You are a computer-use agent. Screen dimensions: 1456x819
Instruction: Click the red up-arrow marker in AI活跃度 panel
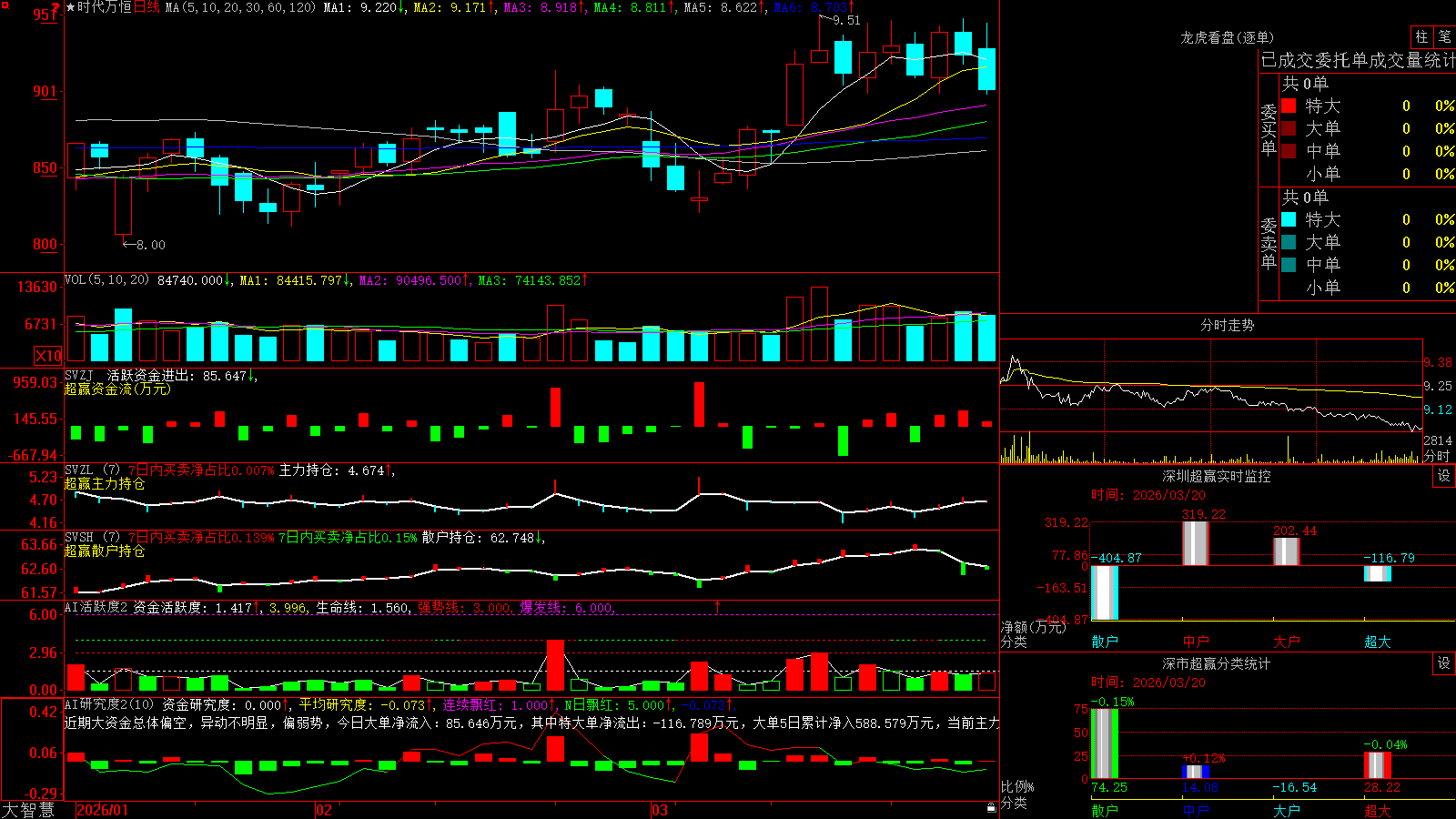[717, 606]
